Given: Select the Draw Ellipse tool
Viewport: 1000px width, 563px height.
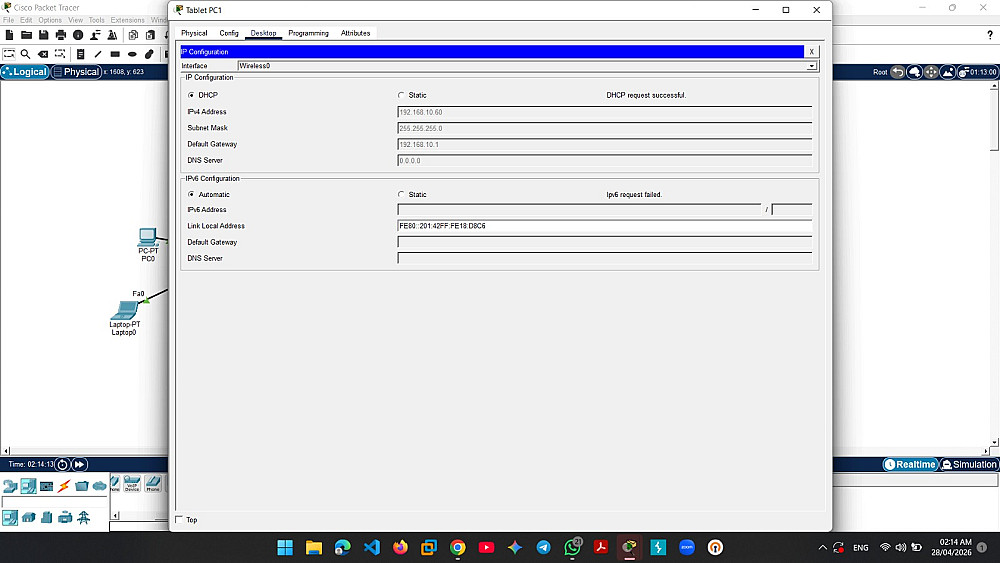Looking at the screenshot, I should (x=132, y=54).
